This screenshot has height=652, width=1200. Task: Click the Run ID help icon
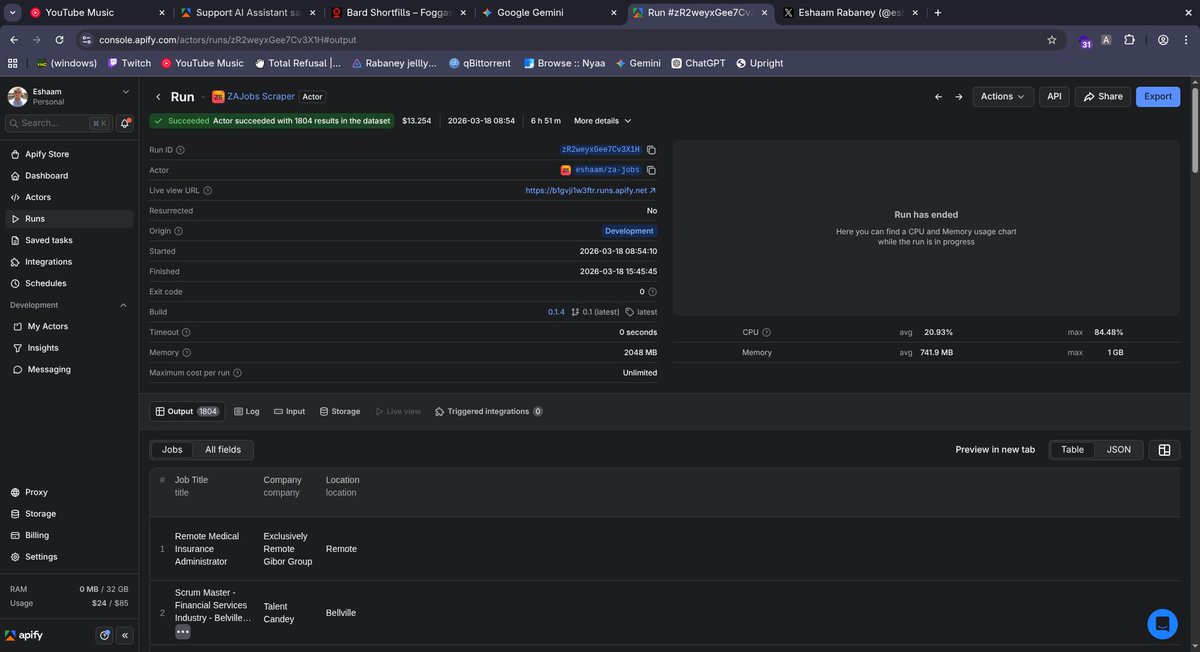coord(181,150)
